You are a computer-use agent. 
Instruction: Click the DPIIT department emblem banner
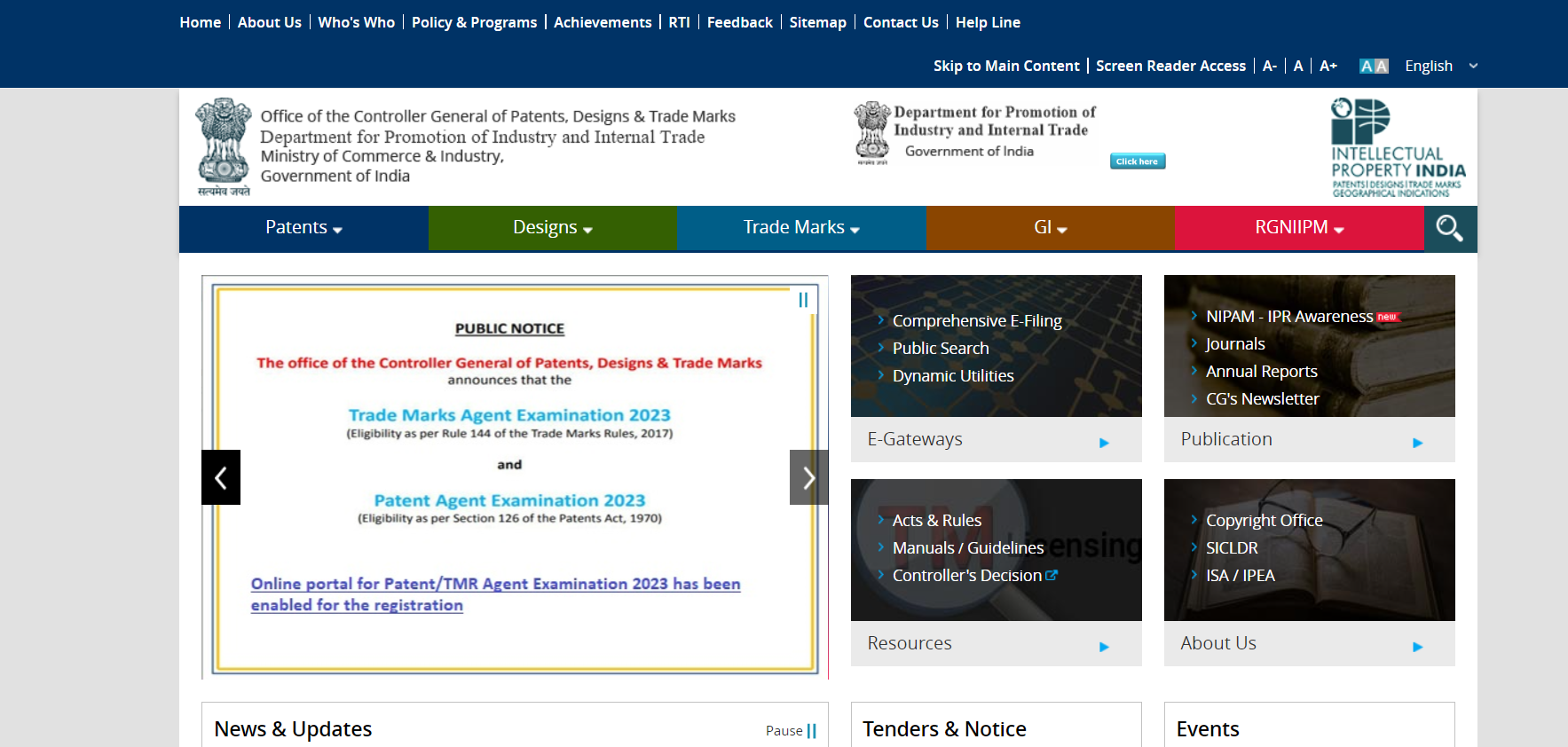(x=976, y=133)
